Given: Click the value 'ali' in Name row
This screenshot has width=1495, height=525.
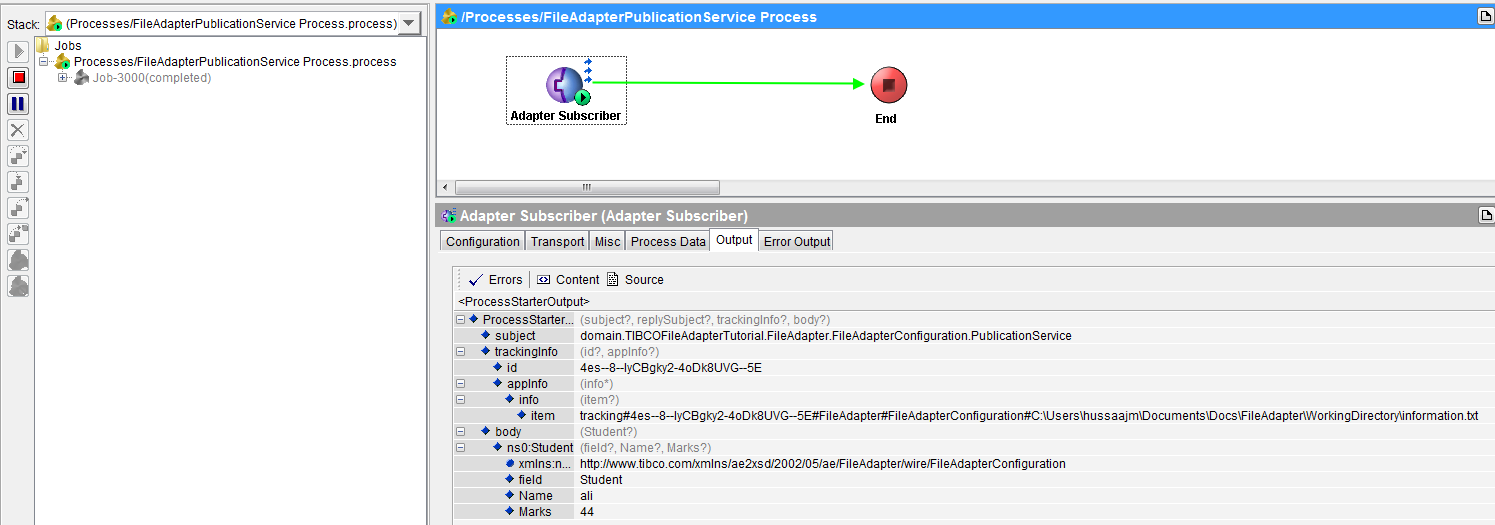Looking at the screenshot, I should (587, 496).
